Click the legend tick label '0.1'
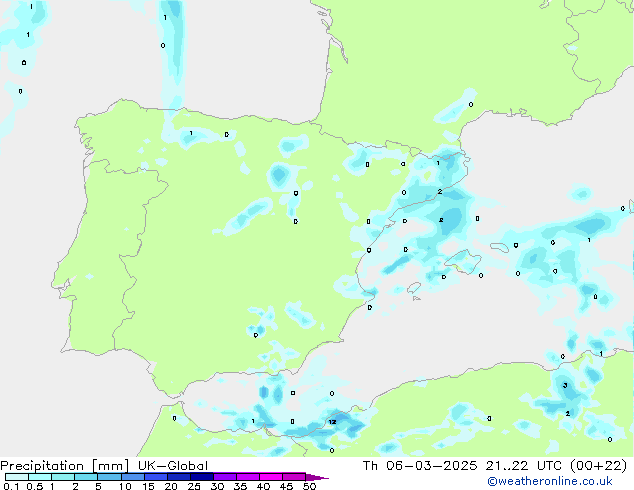Viewport: 634px width, 490px height. pyautogui.click(x=11, y=486)
